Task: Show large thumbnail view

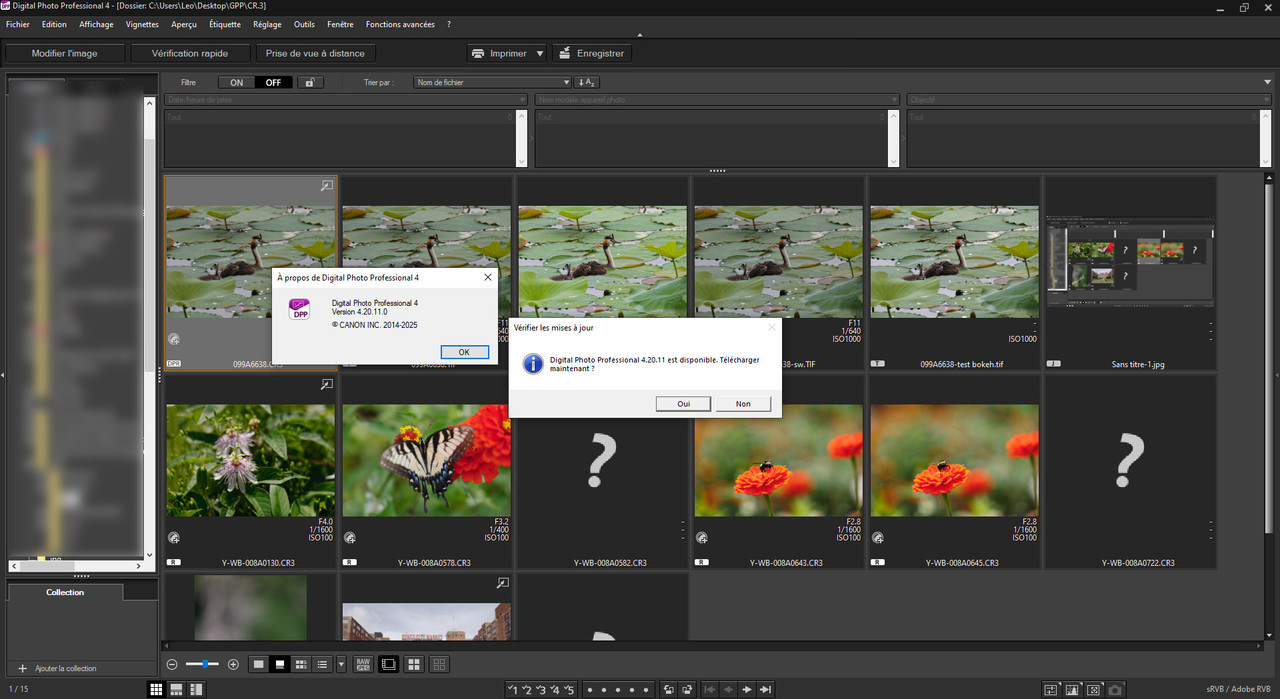Action: (259, 664)
